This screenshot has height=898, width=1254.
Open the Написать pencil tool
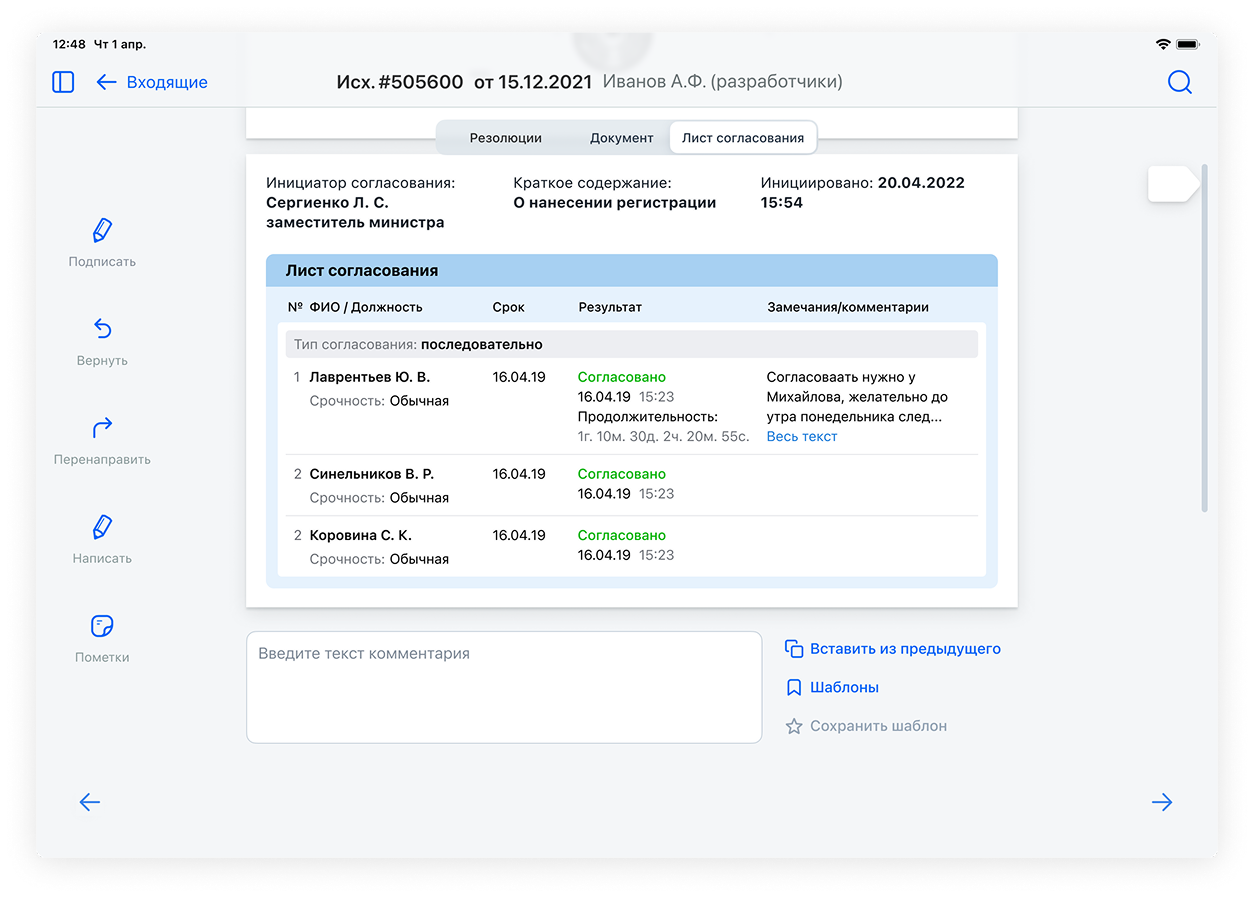tap(102, 528)
